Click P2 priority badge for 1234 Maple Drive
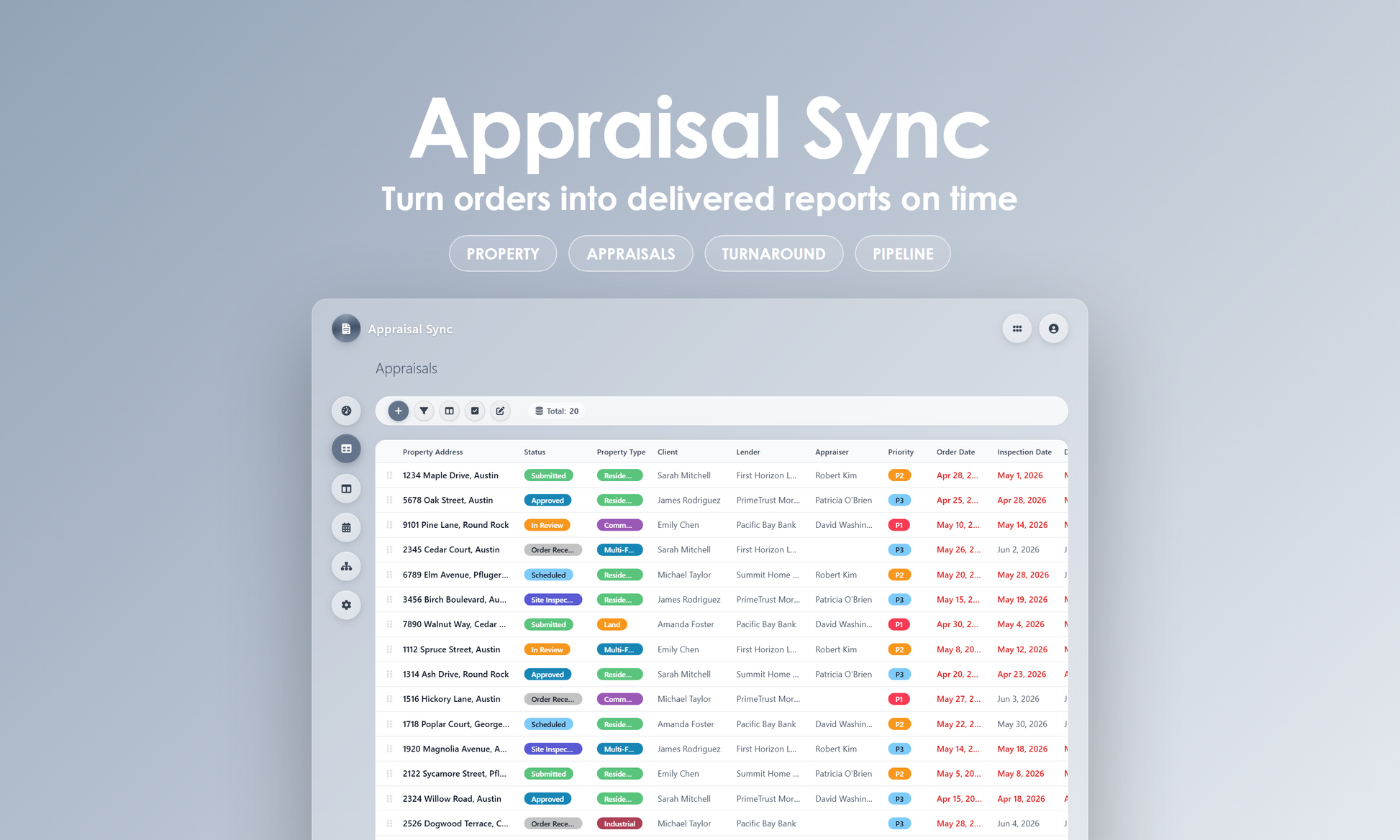1400x840 pixels. [x=899, y=475]
